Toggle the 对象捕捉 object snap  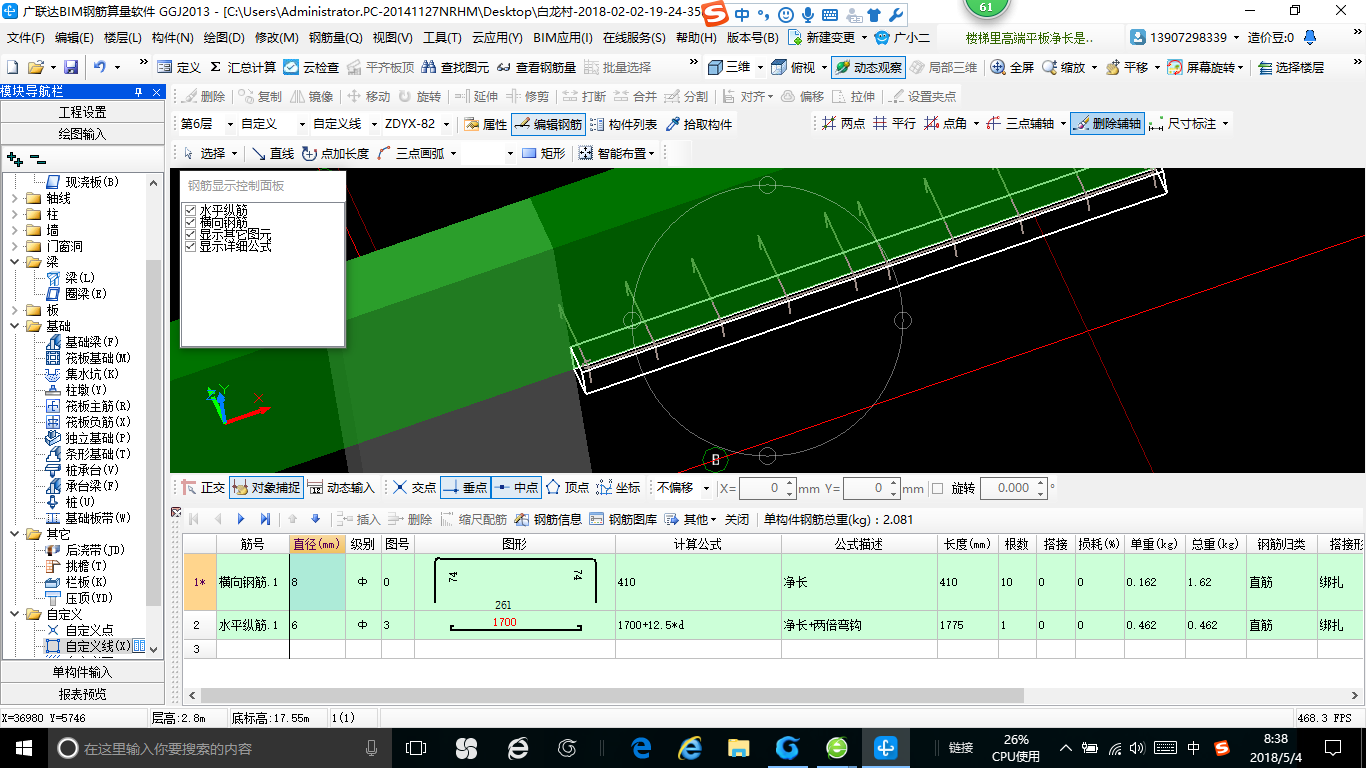pyautogui.click(x=266, y=488)
